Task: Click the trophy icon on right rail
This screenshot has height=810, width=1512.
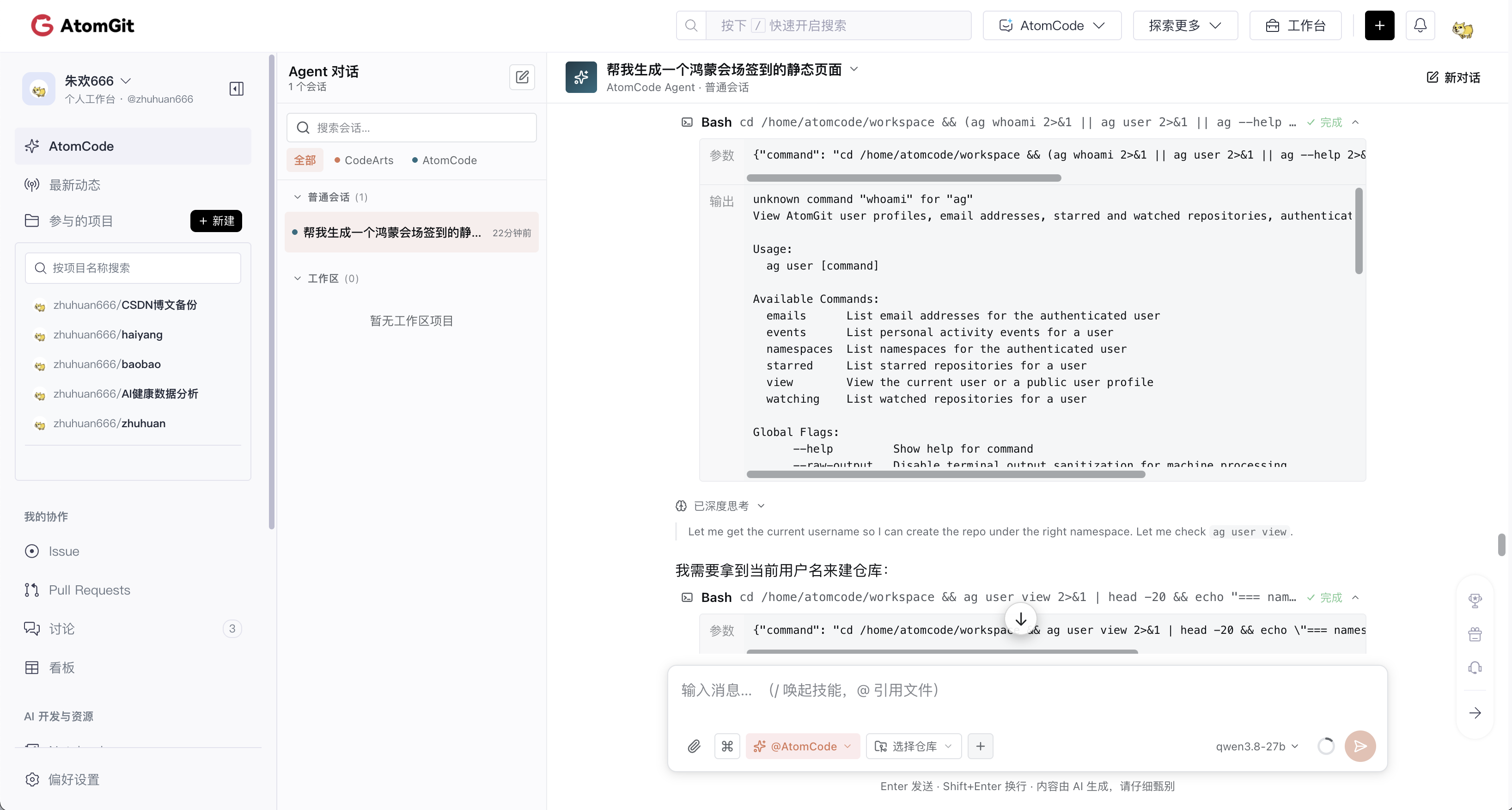Action: pyautogui.click(x=1475, y=601)
